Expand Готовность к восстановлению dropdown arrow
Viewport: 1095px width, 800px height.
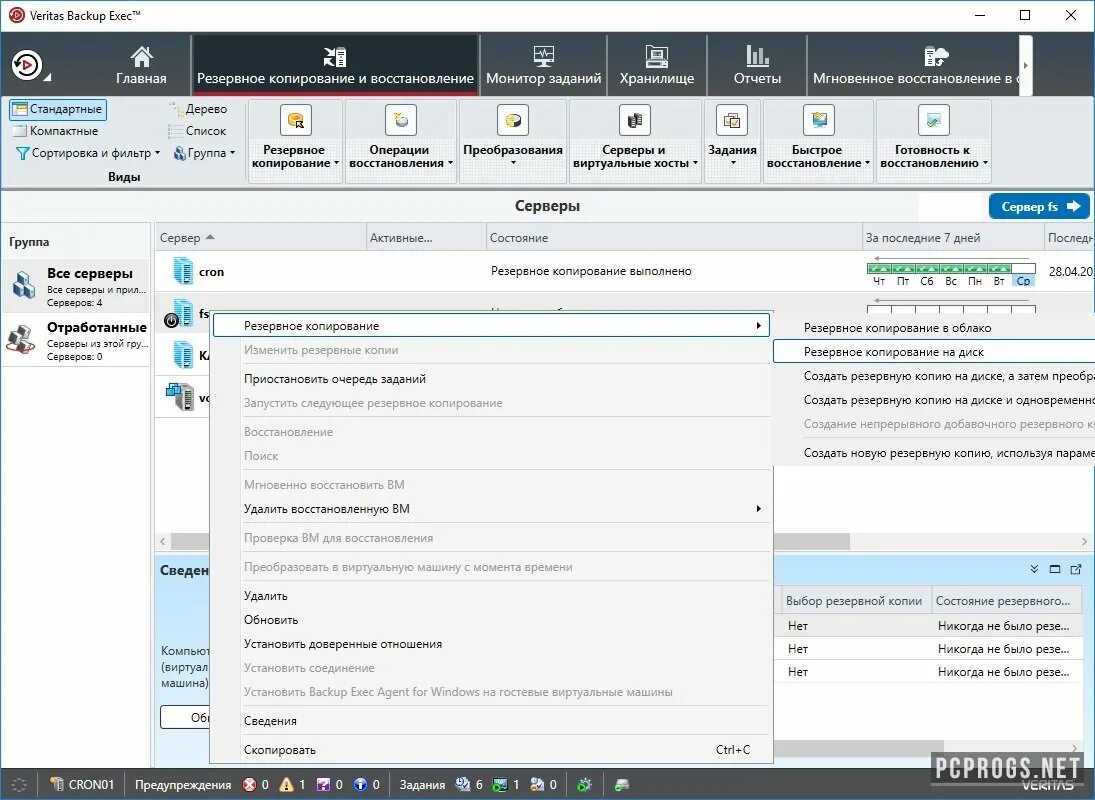click(x=985, y=163)
